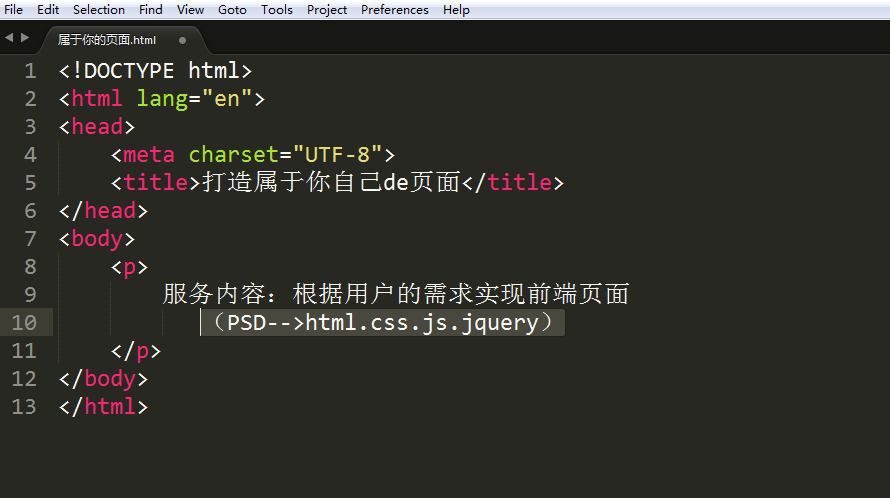
Task: Open the Project menu
Action: (x=327, y=10)
